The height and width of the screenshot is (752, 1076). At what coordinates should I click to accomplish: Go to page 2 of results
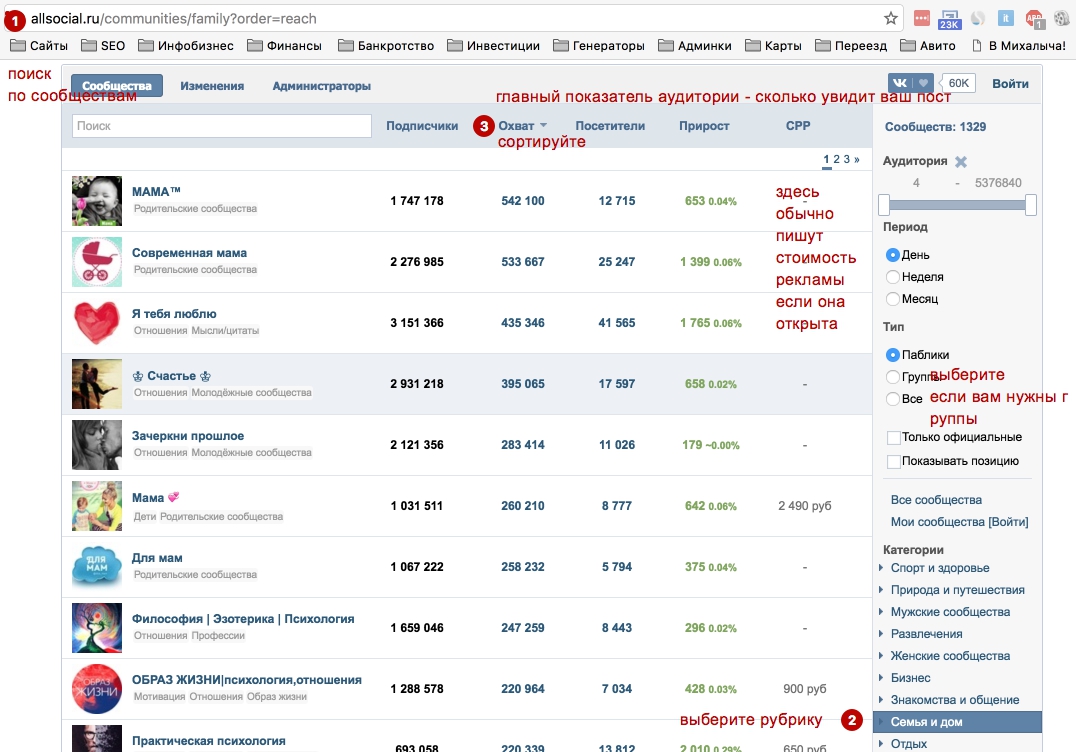[x=837, y=159]
